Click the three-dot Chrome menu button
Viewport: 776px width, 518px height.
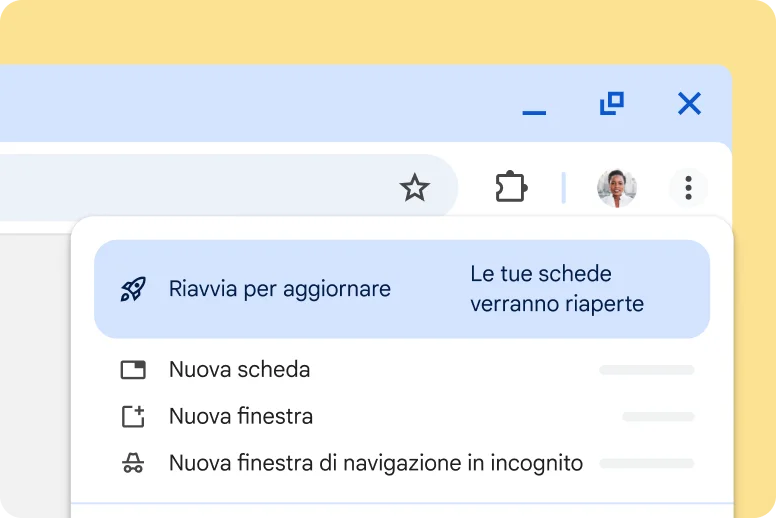[688, 187]
